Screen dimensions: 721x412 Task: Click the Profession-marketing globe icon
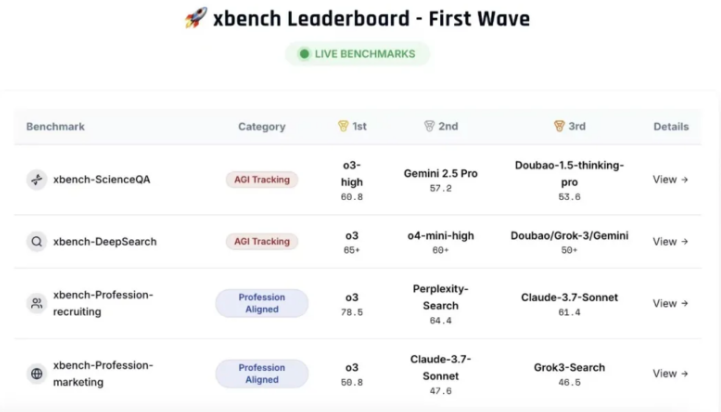pos(37,374)
